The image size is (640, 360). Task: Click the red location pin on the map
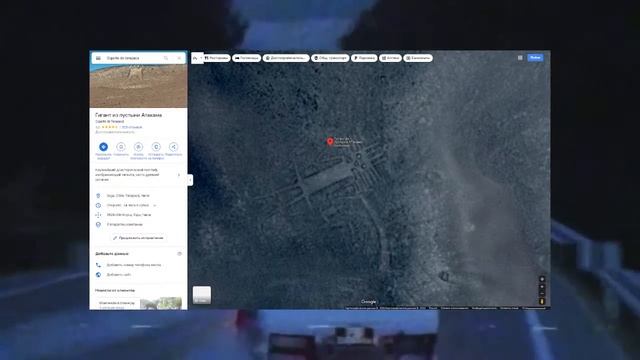pos(330,141)
